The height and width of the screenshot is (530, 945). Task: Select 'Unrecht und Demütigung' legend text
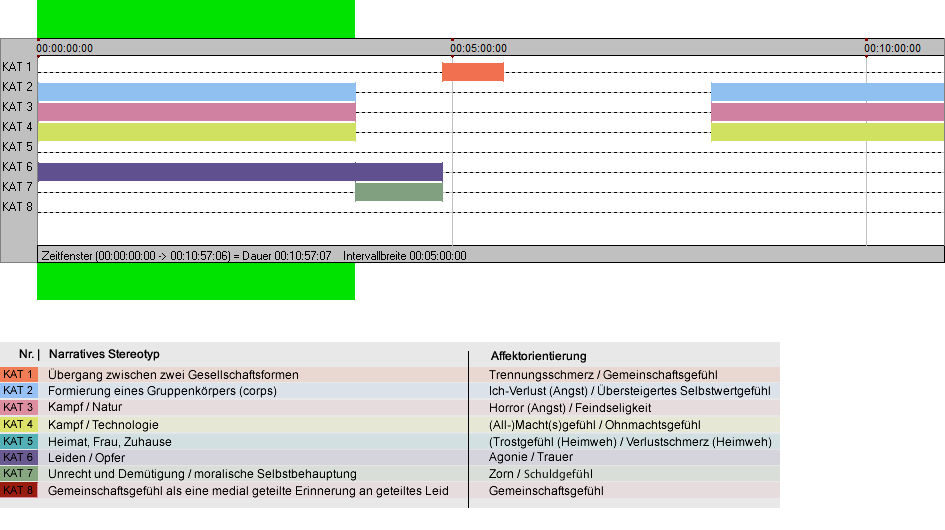(116, 475)
